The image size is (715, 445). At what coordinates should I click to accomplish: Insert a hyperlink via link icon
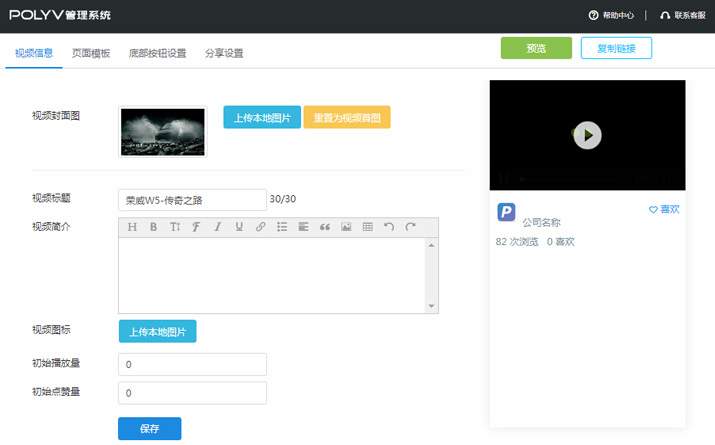click(x=261, y=227)
